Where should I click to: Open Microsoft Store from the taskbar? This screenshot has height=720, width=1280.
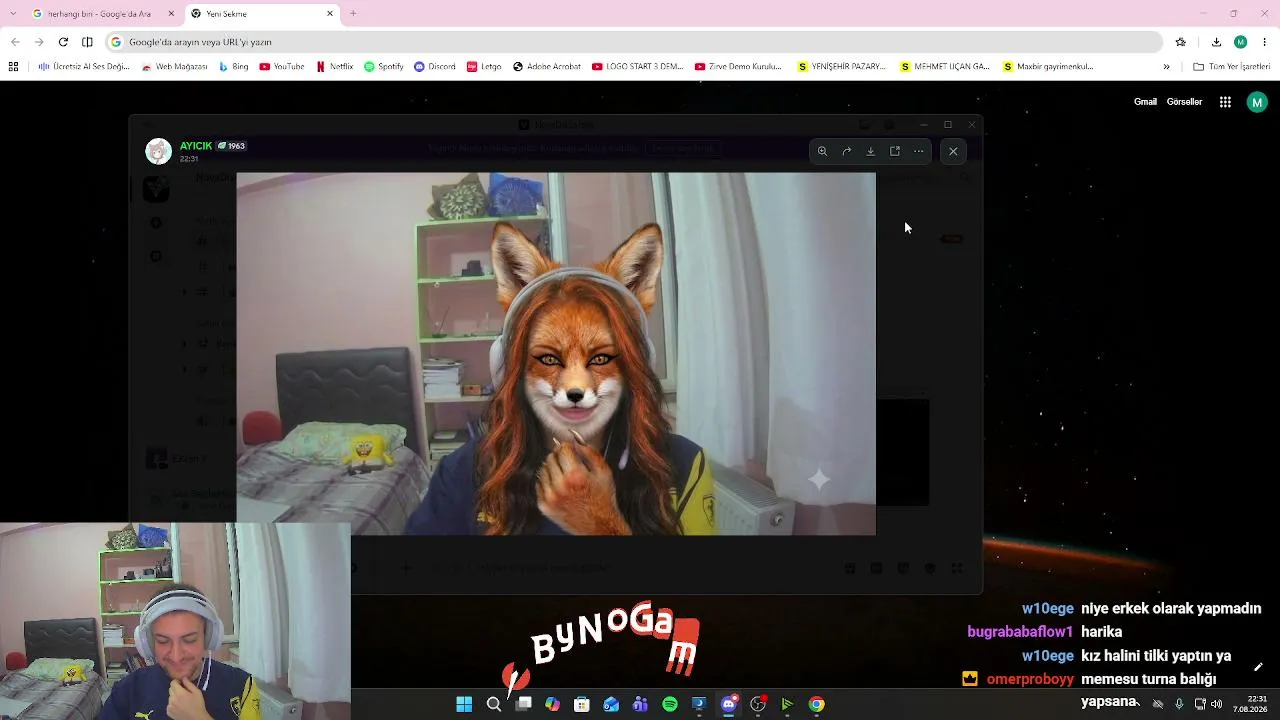coord(582,704)
